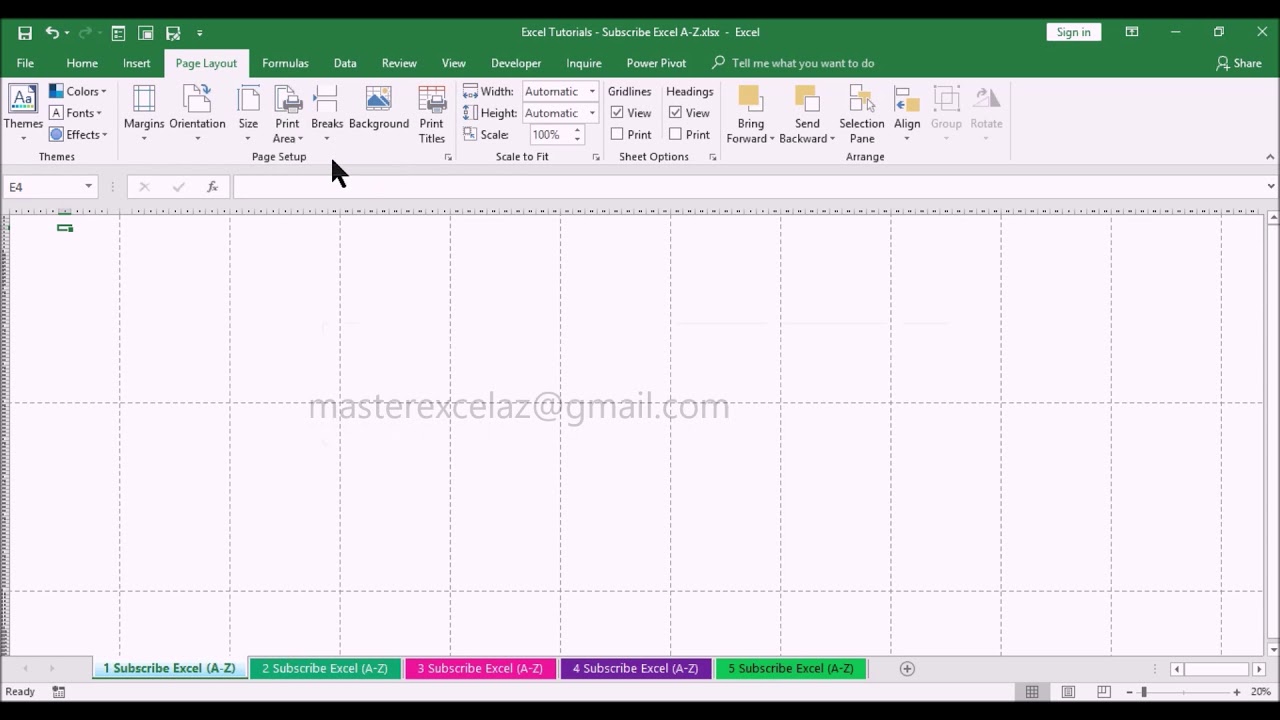Undo the last action

click(x=52, y=33)
